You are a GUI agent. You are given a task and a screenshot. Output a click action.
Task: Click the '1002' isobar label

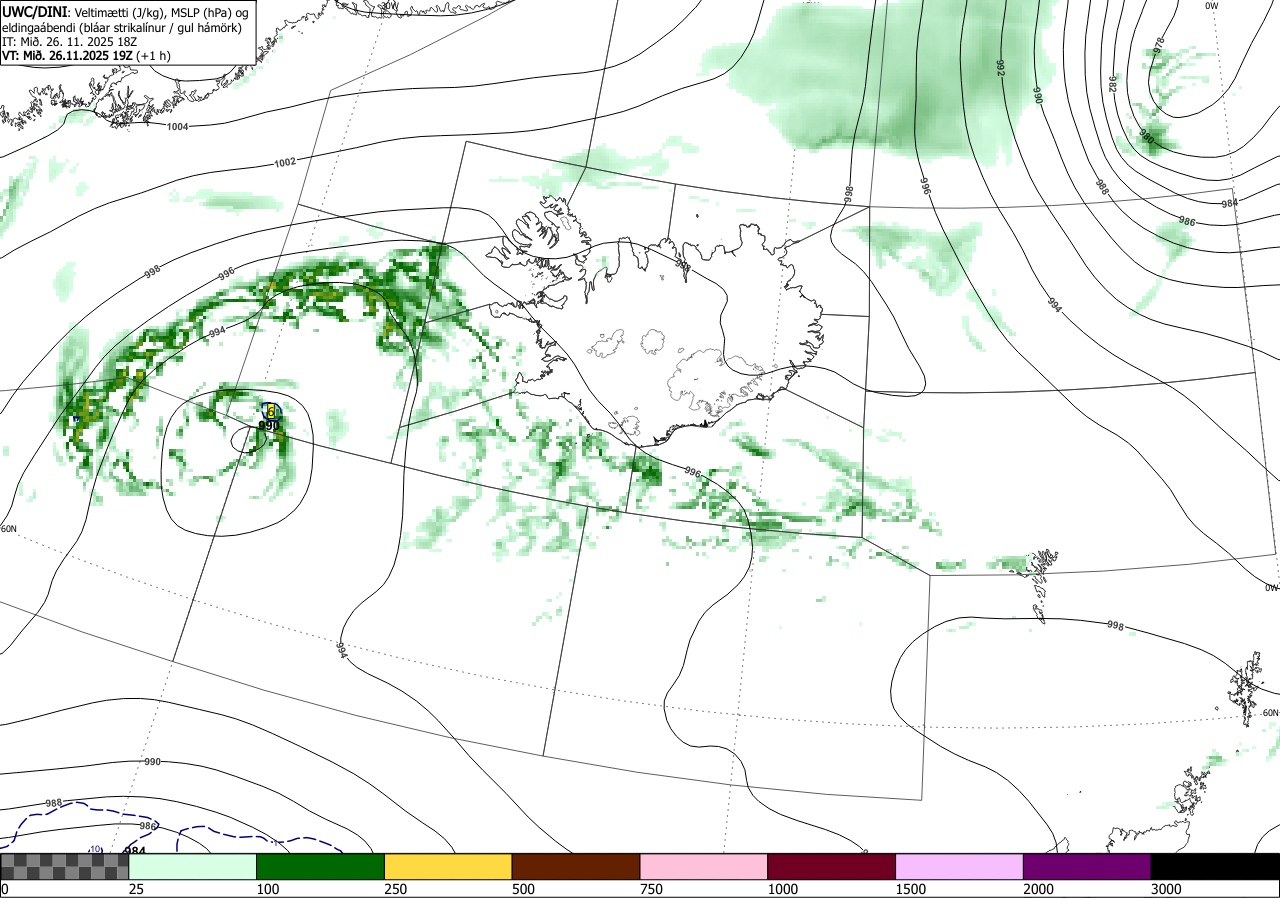[285, 162]
